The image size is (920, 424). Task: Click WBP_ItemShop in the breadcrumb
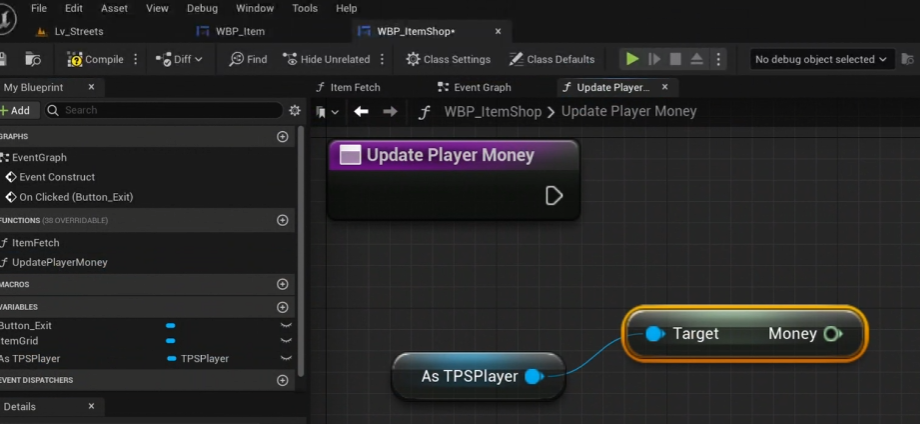coord(493,111)
